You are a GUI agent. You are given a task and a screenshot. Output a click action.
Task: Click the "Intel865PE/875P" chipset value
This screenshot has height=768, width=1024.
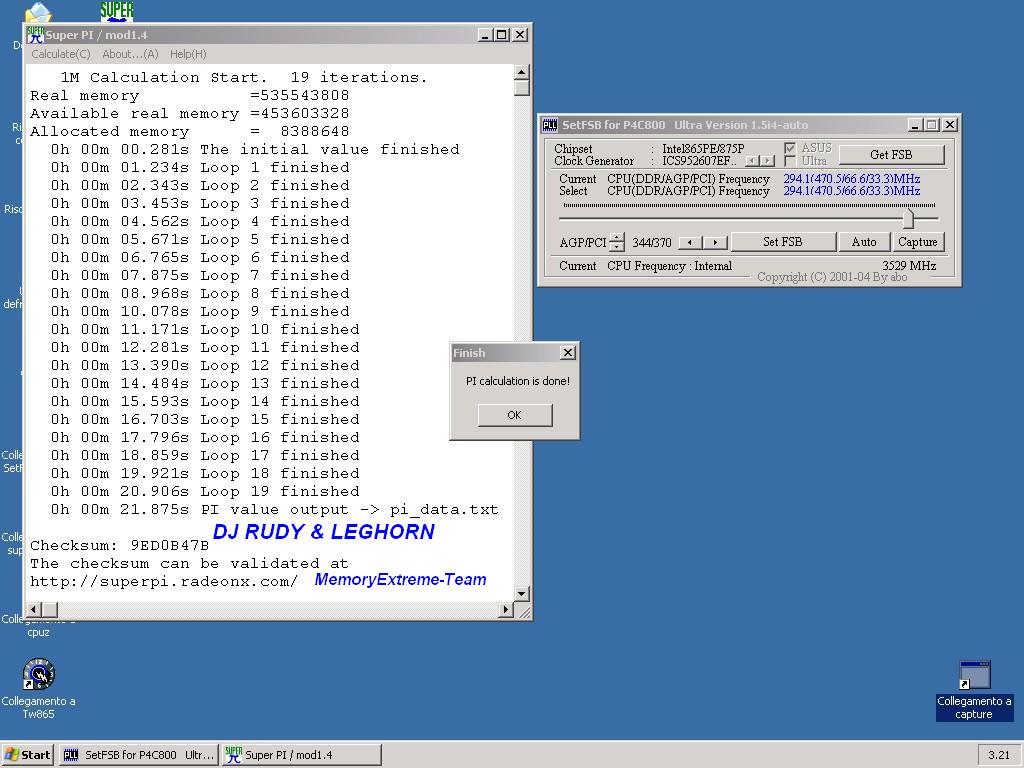pos(703,148)
